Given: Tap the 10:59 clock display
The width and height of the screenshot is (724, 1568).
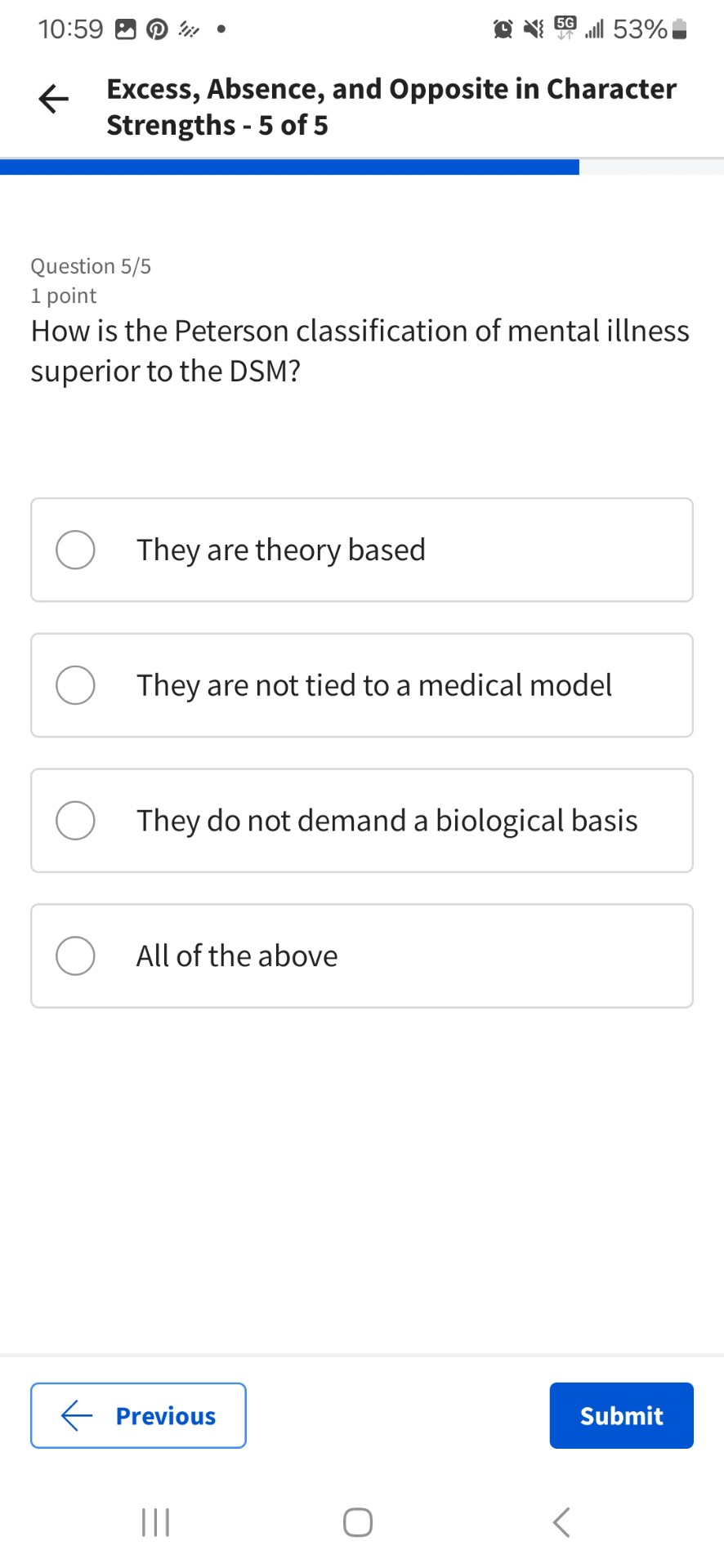Looking at the screenshot, I should point(71,29).
